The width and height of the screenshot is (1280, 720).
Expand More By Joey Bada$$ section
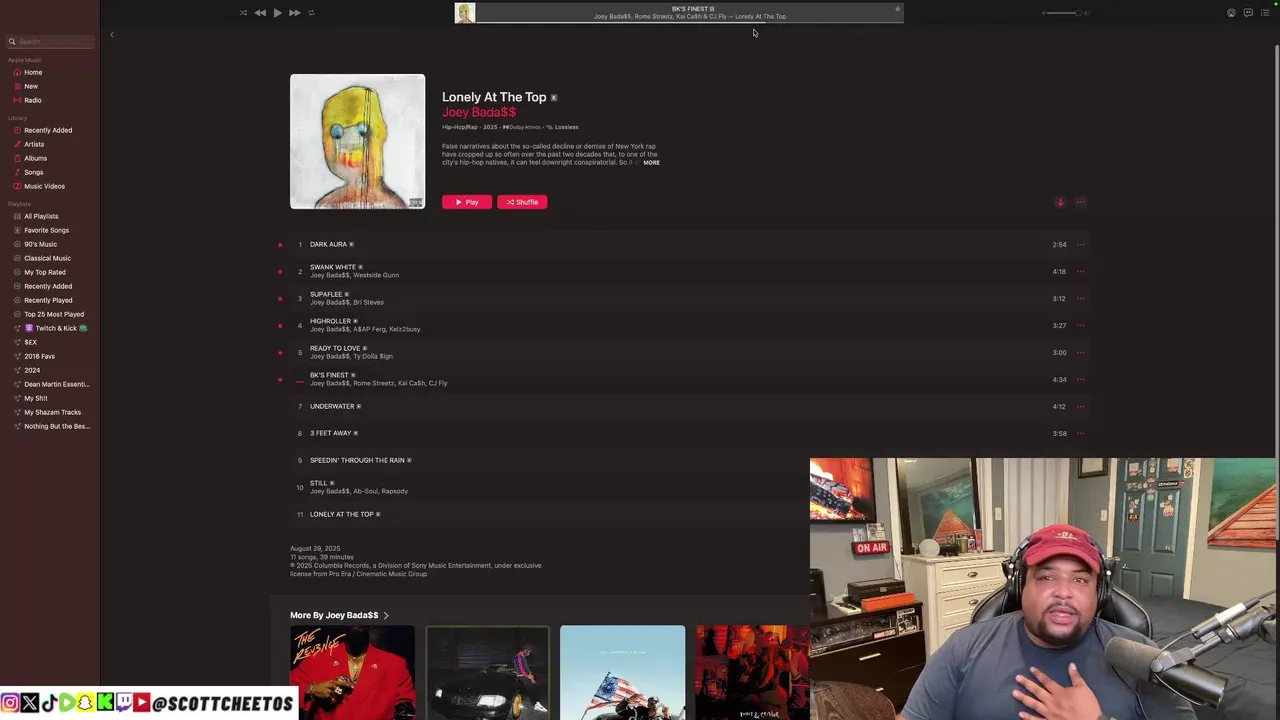339,615
